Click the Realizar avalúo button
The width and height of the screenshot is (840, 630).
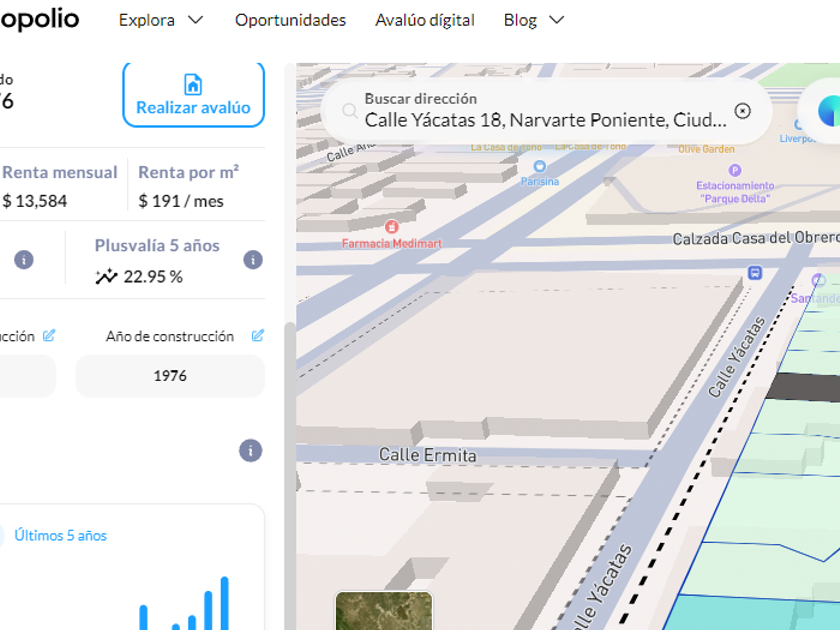point(193,95)
